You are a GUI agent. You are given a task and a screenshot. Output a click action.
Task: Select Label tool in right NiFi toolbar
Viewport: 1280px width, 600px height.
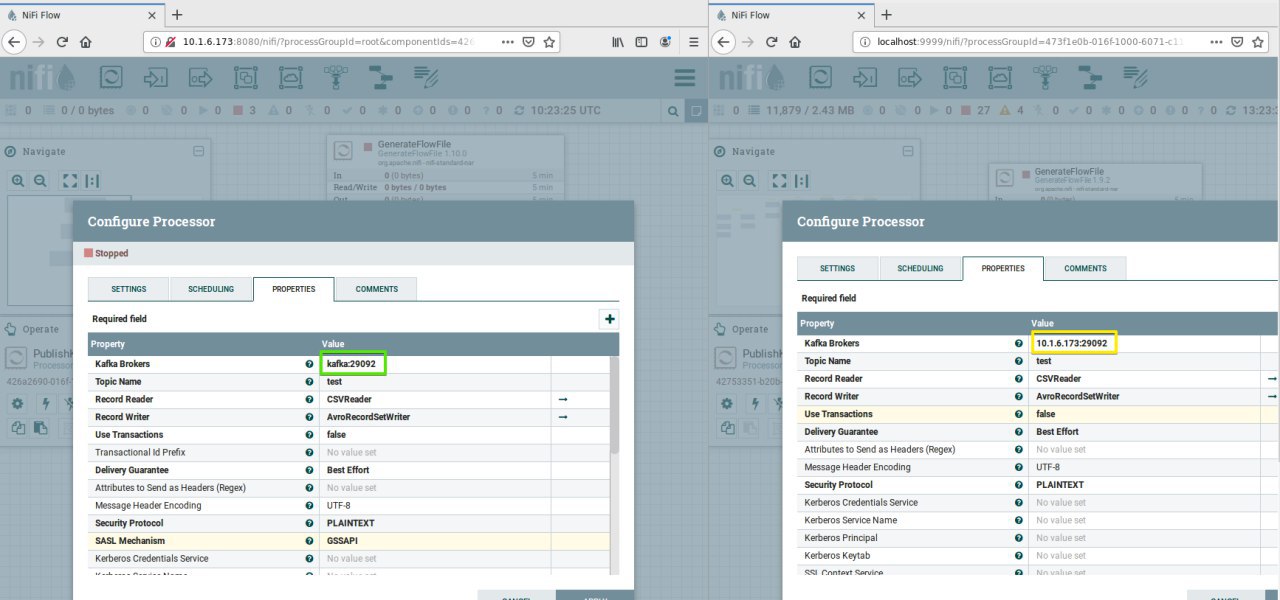1135,77
